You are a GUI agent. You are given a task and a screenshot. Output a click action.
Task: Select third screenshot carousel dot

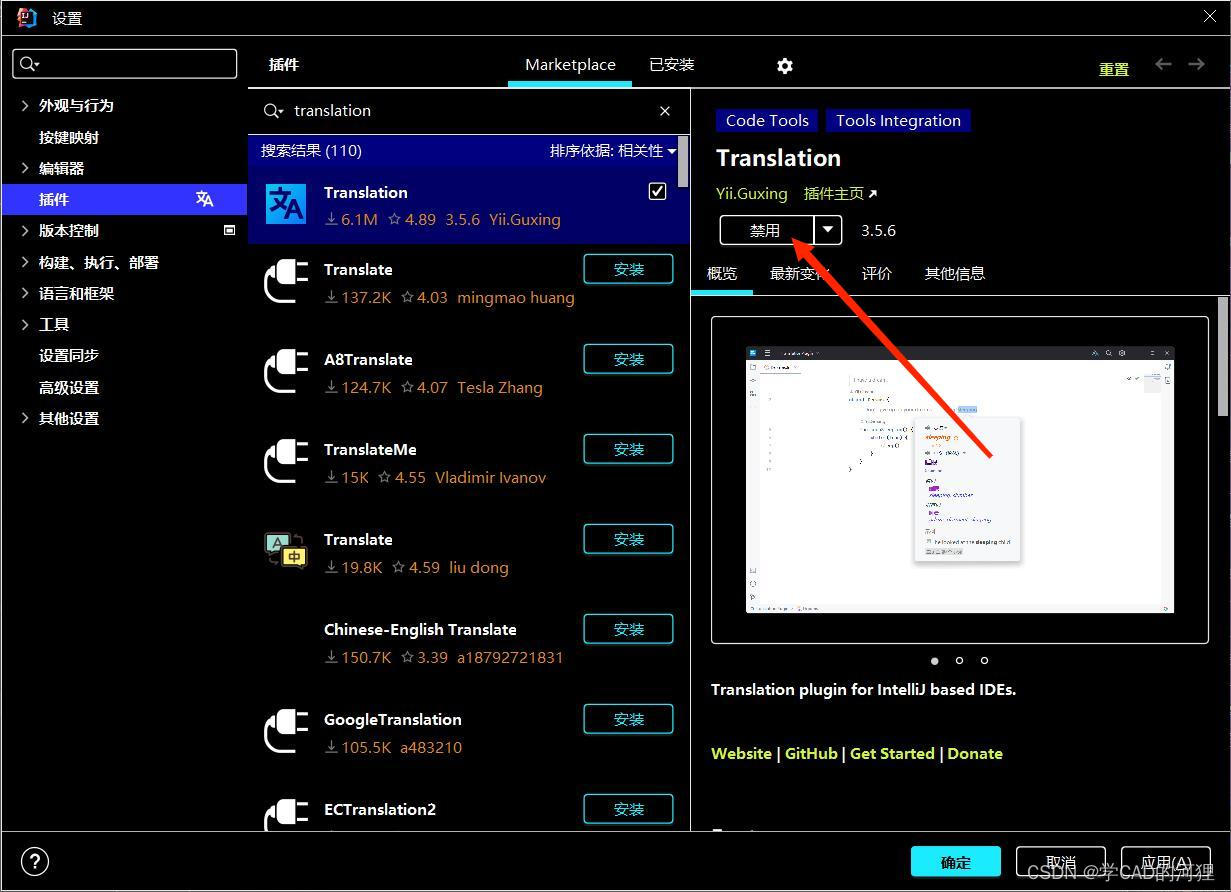(x=985, y=660)
